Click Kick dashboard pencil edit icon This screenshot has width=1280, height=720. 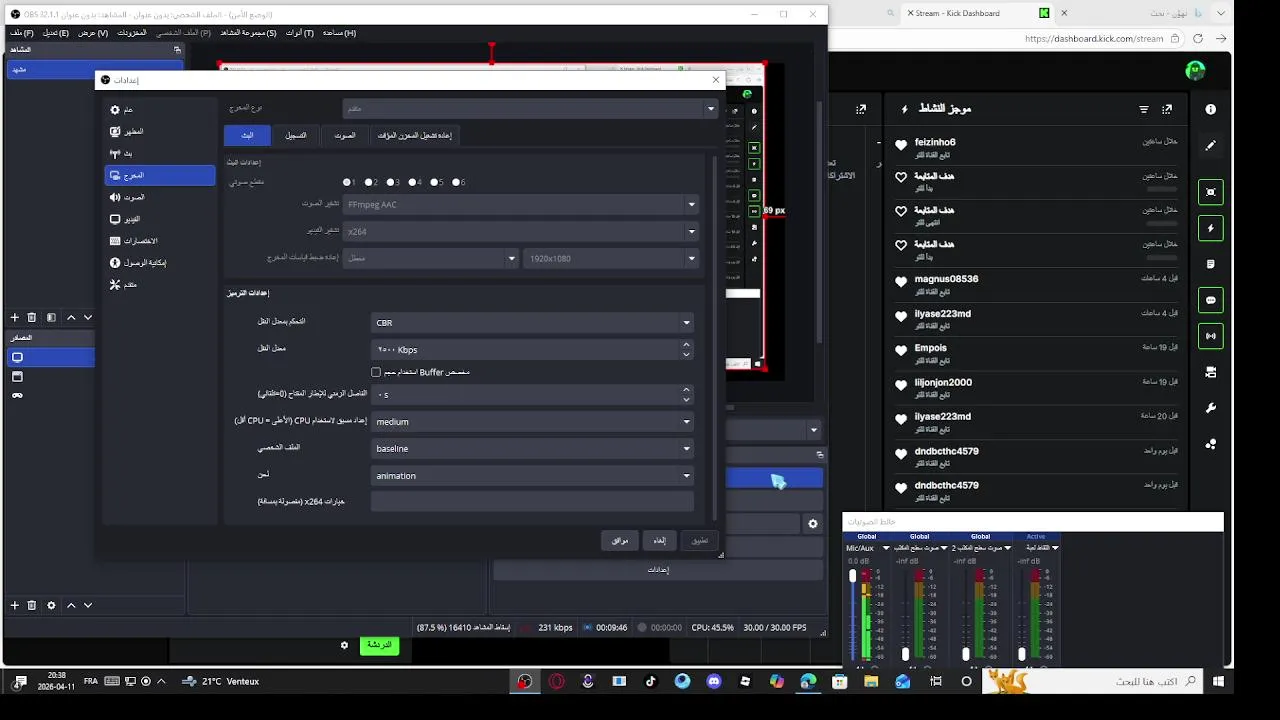coord(1211,145)
